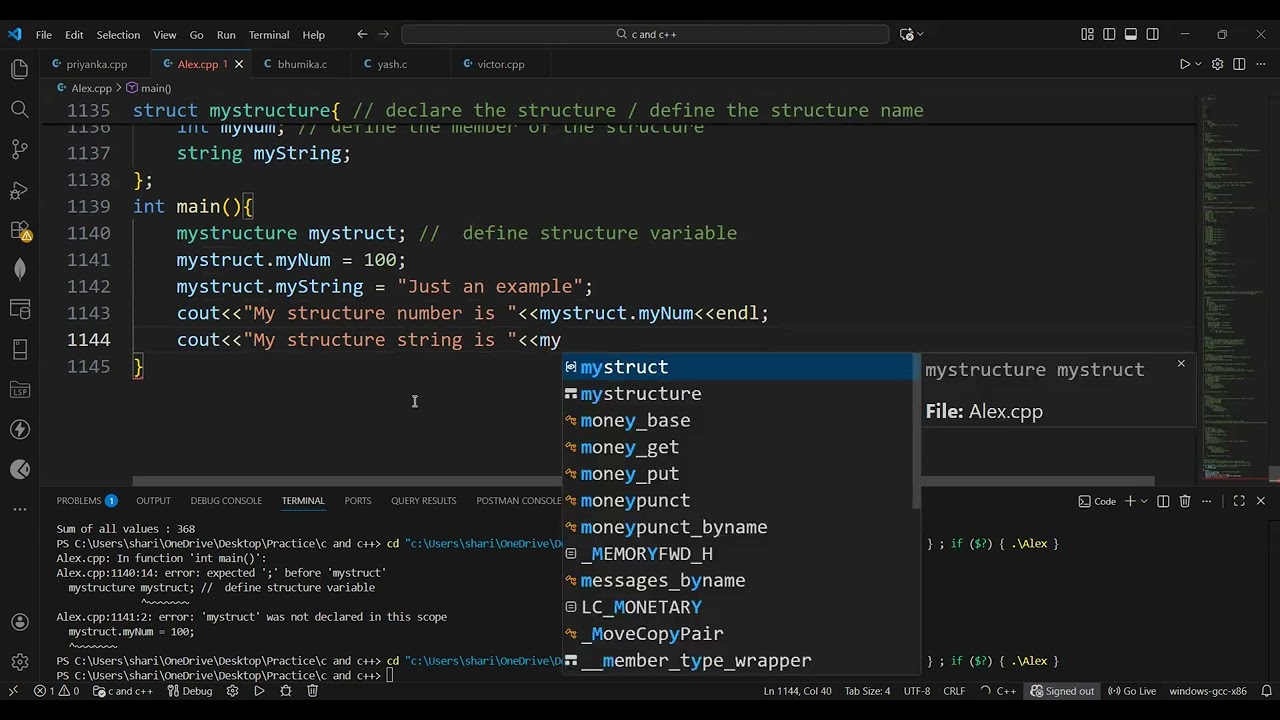1280x720 pixels.
Task: Kill the terminal with the trash icon
Action: [x=1185, y=501]
